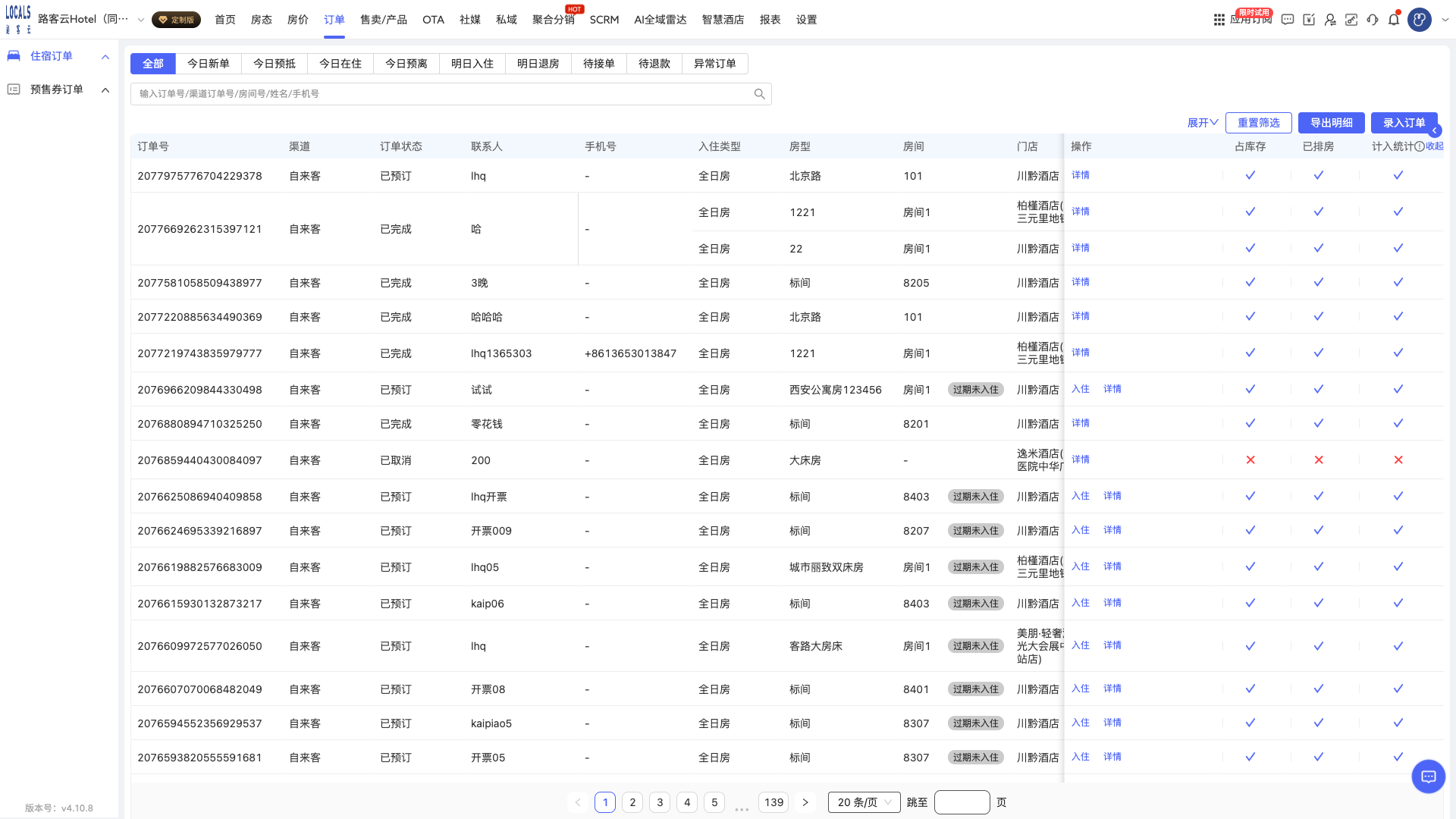This screenshot has width=1456, height=819.
Task: Click the 录入订单 button
Action: [x=1404, y=123]
